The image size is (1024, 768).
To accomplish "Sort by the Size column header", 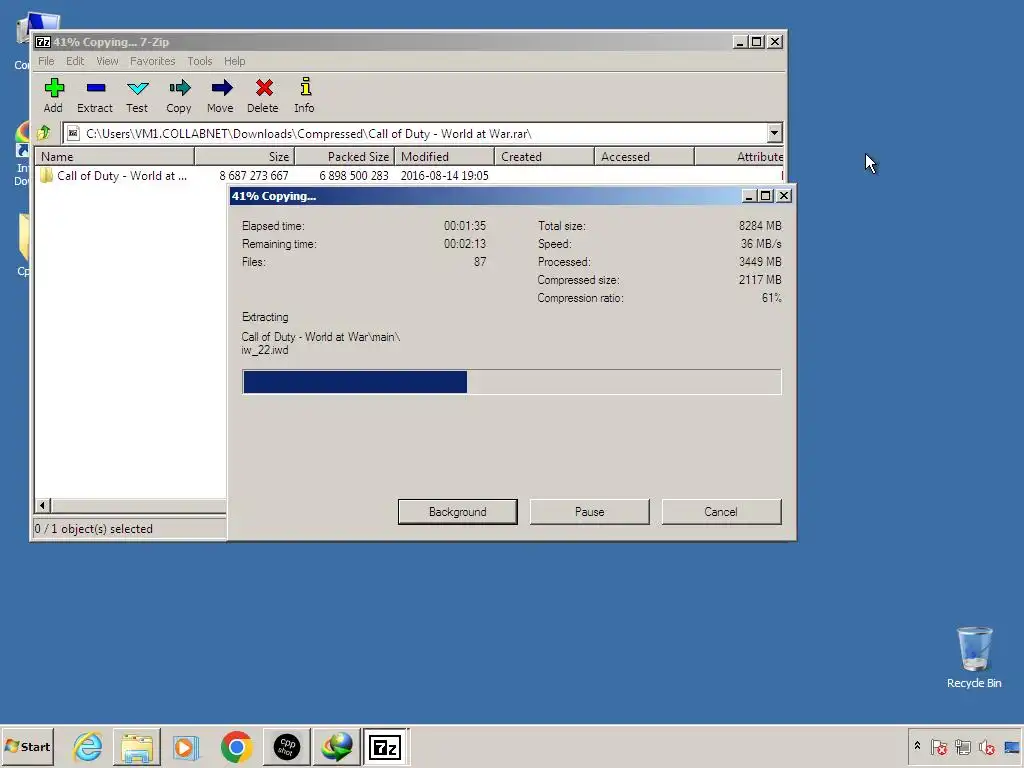I will click(x=245, y=157).
